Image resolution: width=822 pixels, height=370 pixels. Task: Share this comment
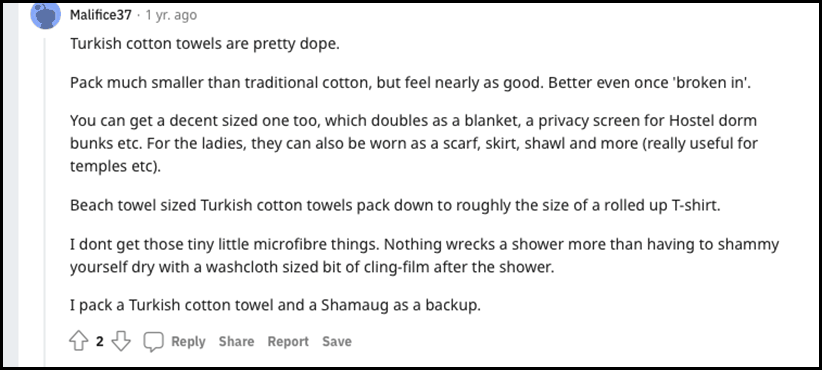(x=236, y=342)
